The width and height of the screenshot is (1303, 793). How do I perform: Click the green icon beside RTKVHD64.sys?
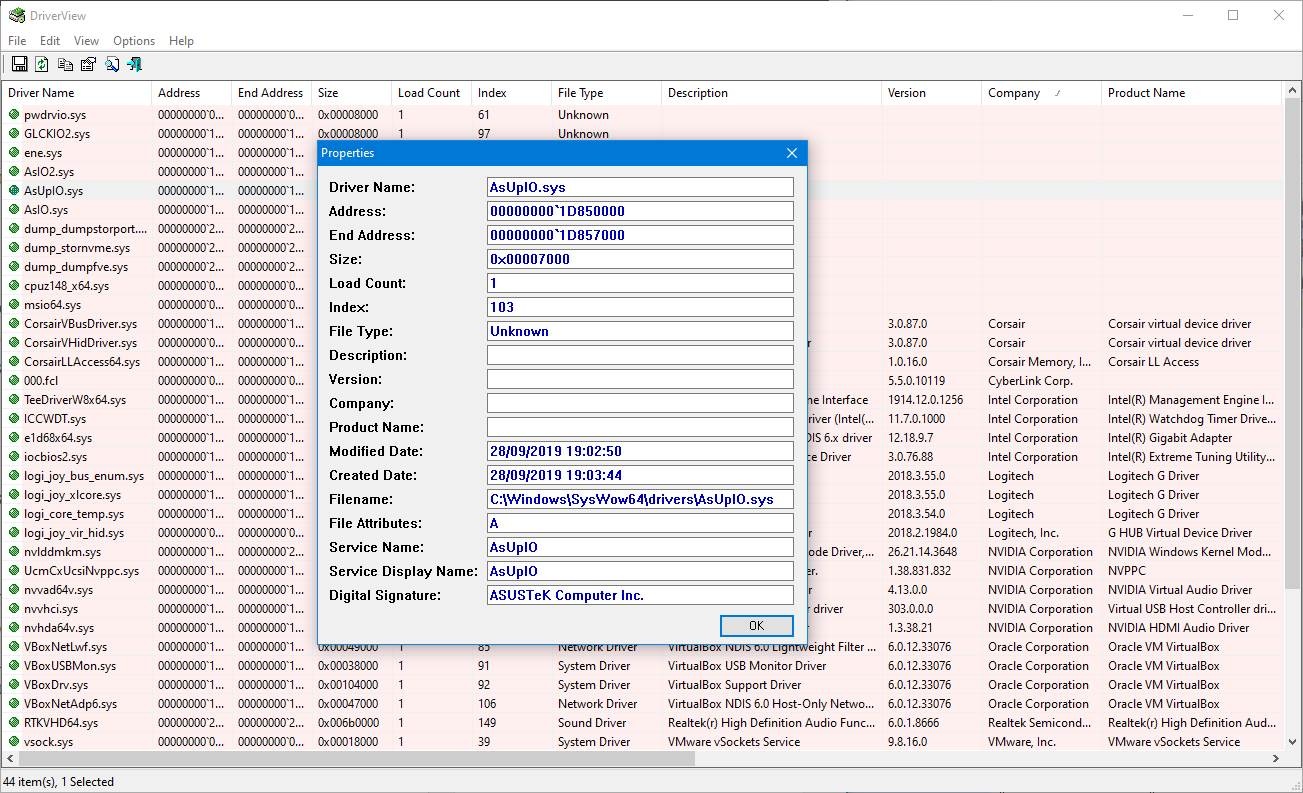[14, 723]
